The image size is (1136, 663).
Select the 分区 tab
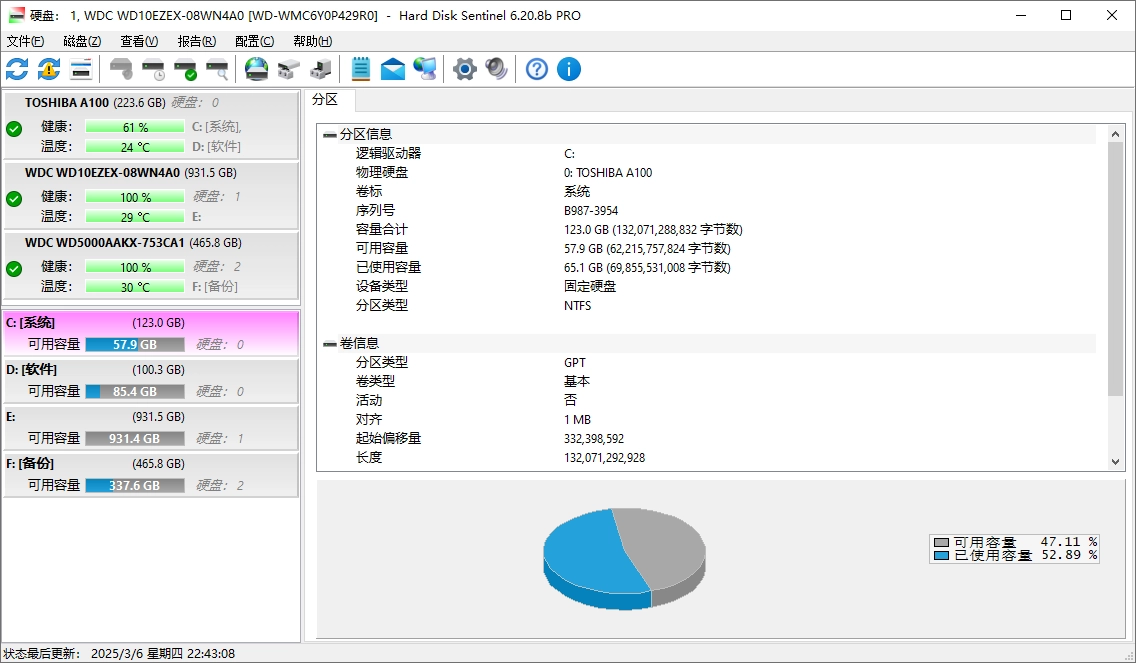click(325, 99)
